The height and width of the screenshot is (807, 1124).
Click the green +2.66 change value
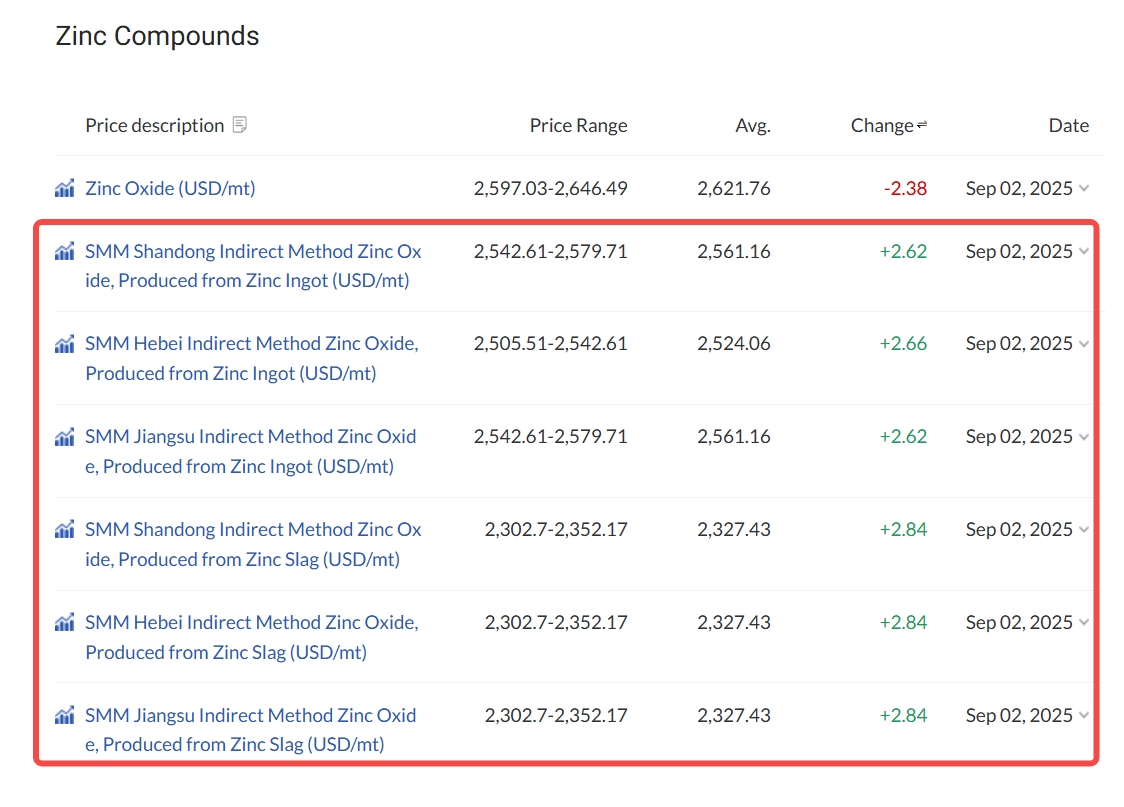903,344
